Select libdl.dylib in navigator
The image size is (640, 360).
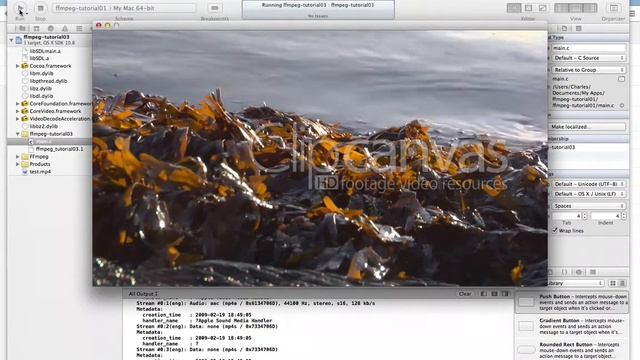[41, 96]
